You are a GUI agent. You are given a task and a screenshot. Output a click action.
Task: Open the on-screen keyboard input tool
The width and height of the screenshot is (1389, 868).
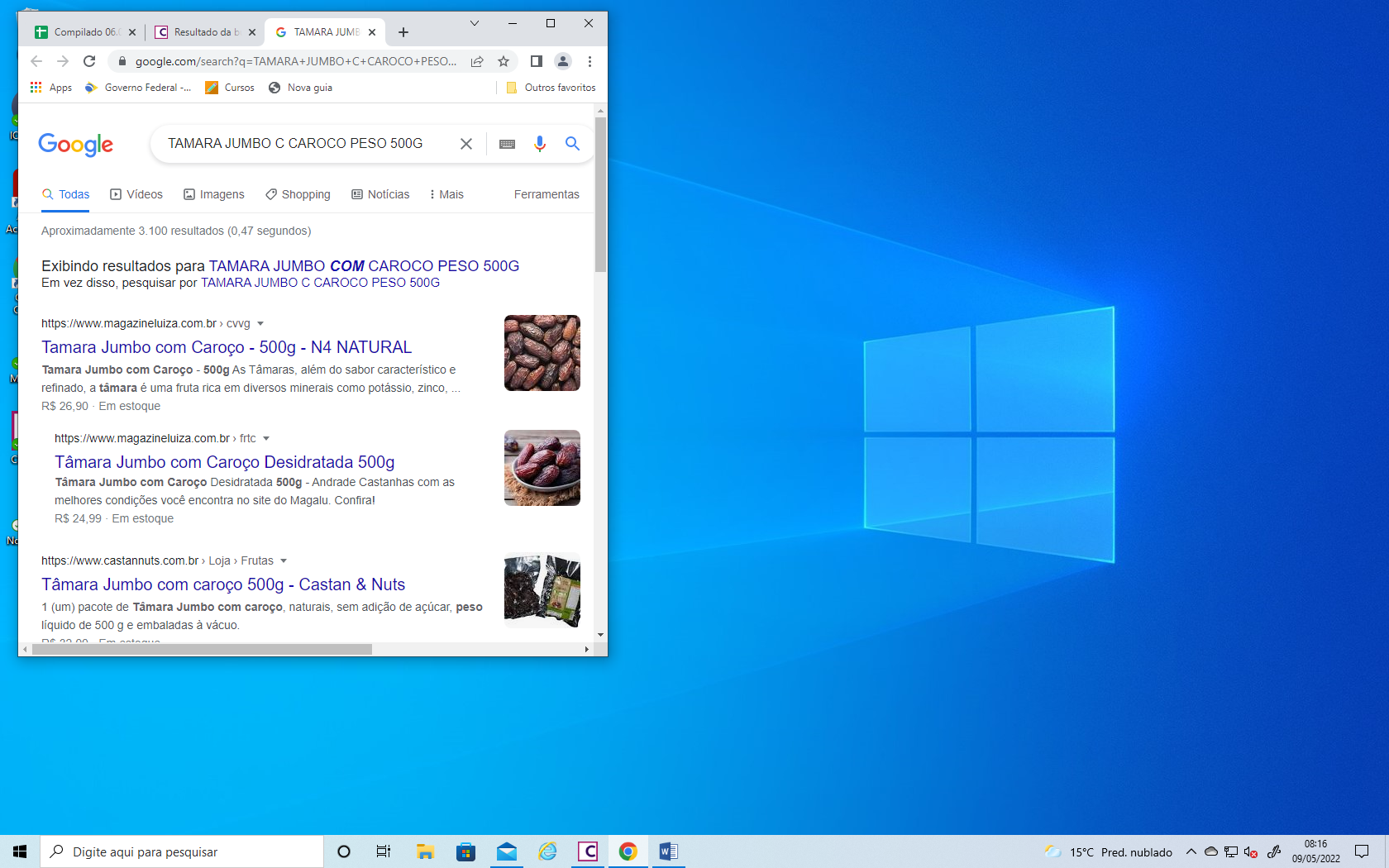point(507,144)
